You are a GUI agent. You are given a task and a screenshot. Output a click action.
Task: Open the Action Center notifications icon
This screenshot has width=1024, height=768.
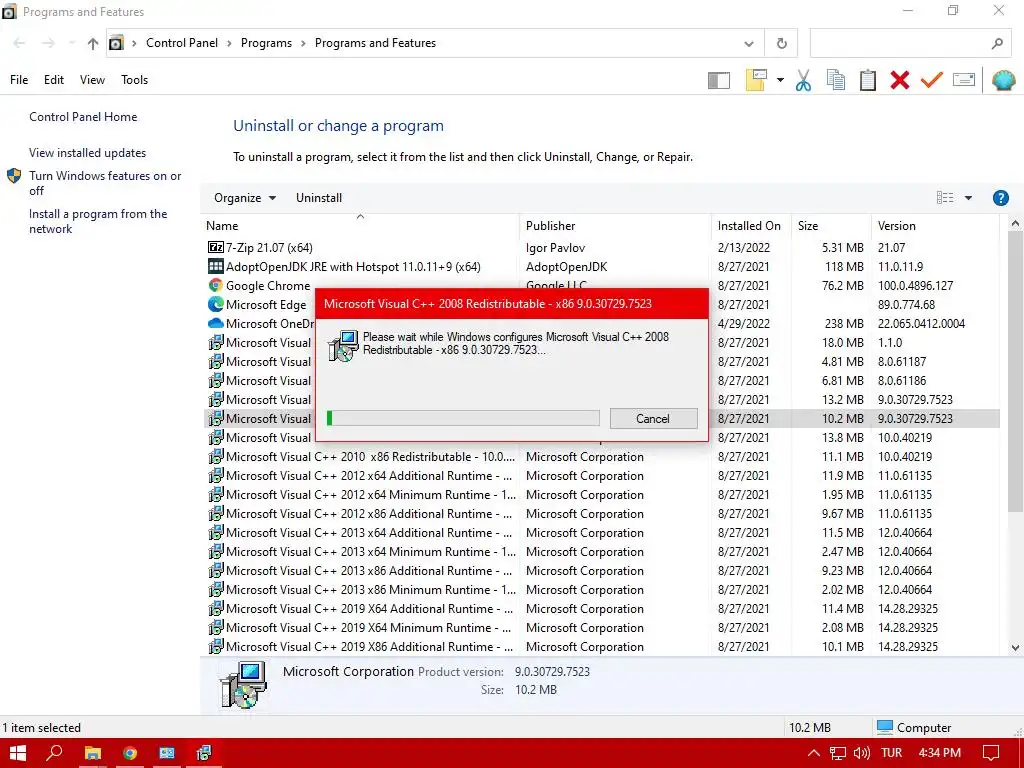click(x=991, y=753)
